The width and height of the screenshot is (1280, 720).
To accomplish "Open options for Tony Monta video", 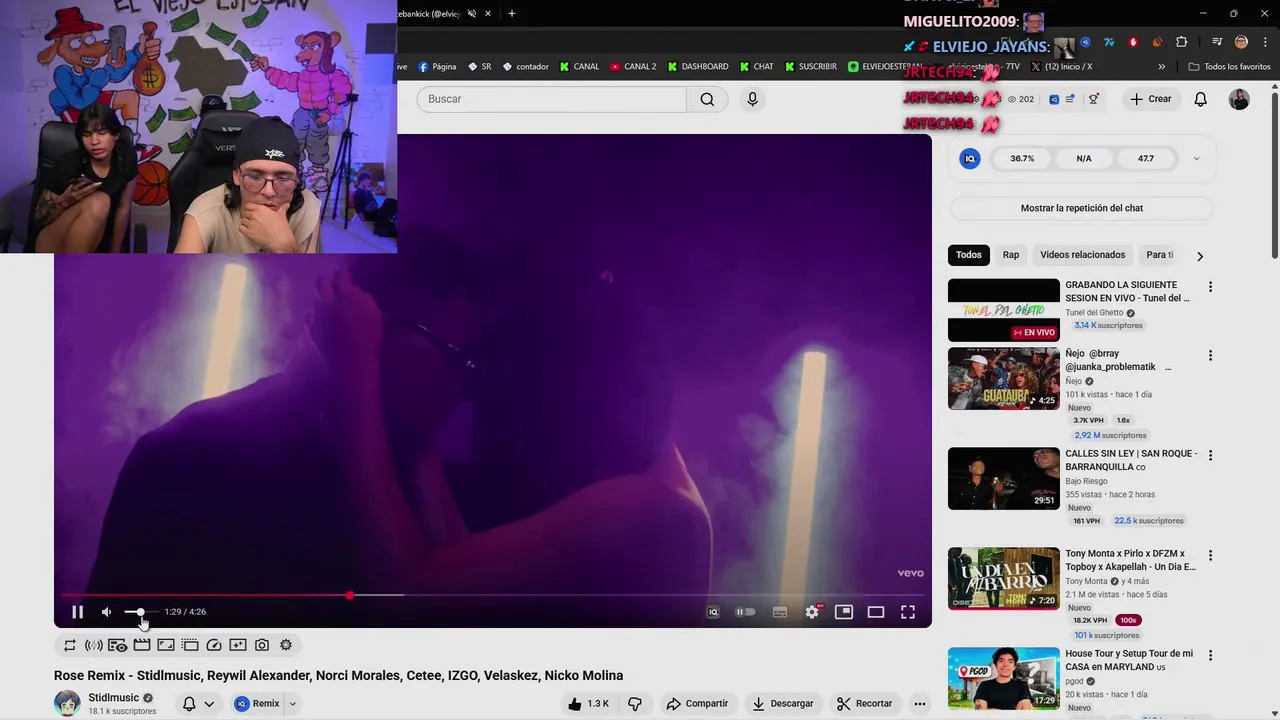I will tap(1210, 555).
